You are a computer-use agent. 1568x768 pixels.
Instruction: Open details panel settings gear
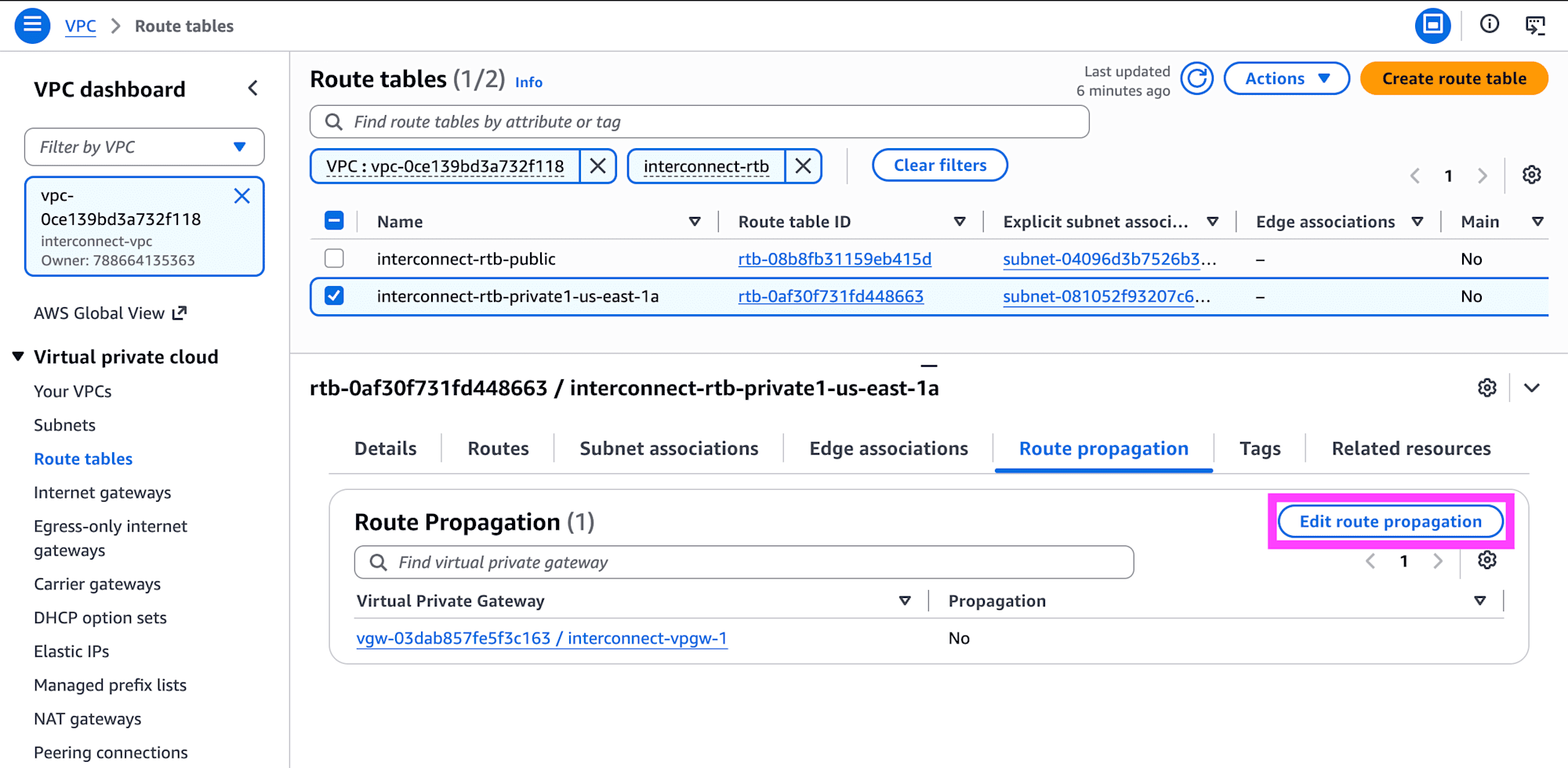1486,388
